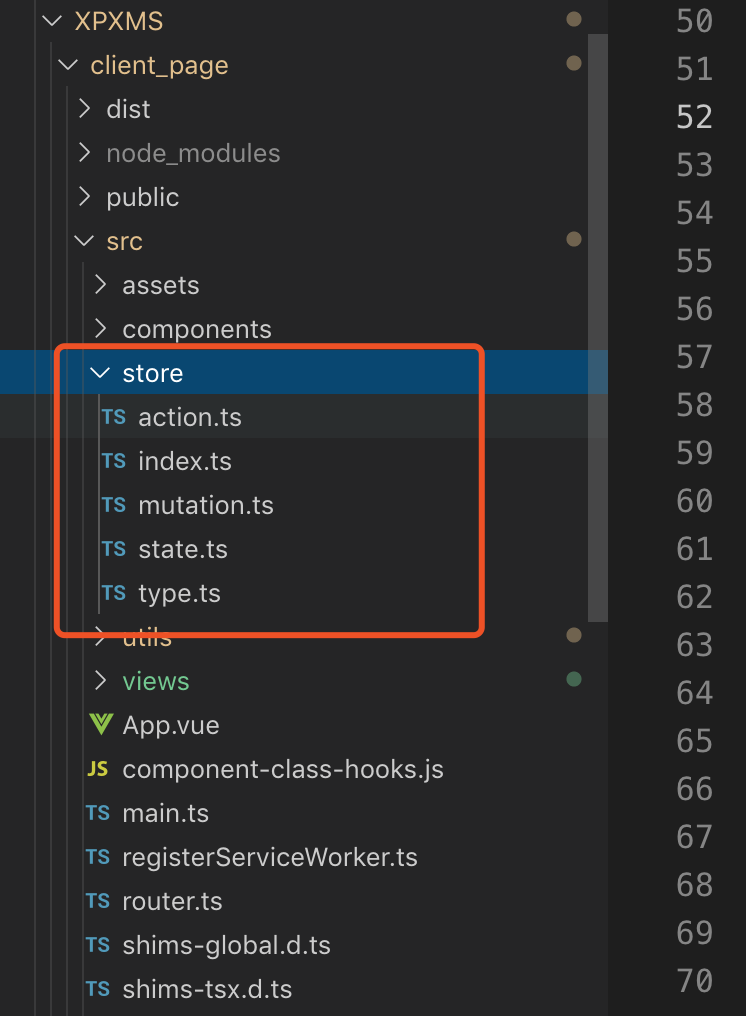This screenshot has width=746, height=1016.
Task: Collapse the client_page folder
Action: pyautogui.click(x=68, y=65)
